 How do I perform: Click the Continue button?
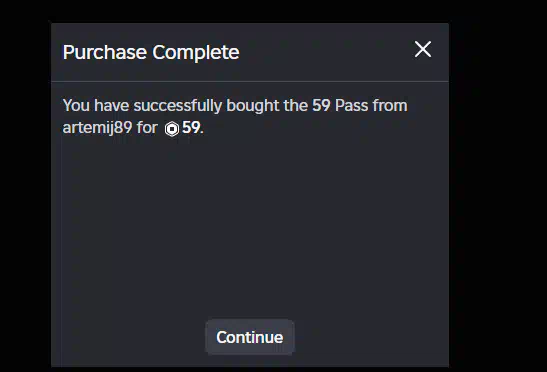pyautogui.click(x=250, y=337)
